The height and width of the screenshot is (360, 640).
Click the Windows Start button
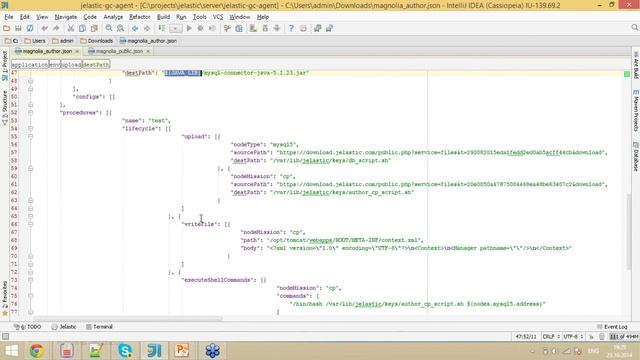11,351
